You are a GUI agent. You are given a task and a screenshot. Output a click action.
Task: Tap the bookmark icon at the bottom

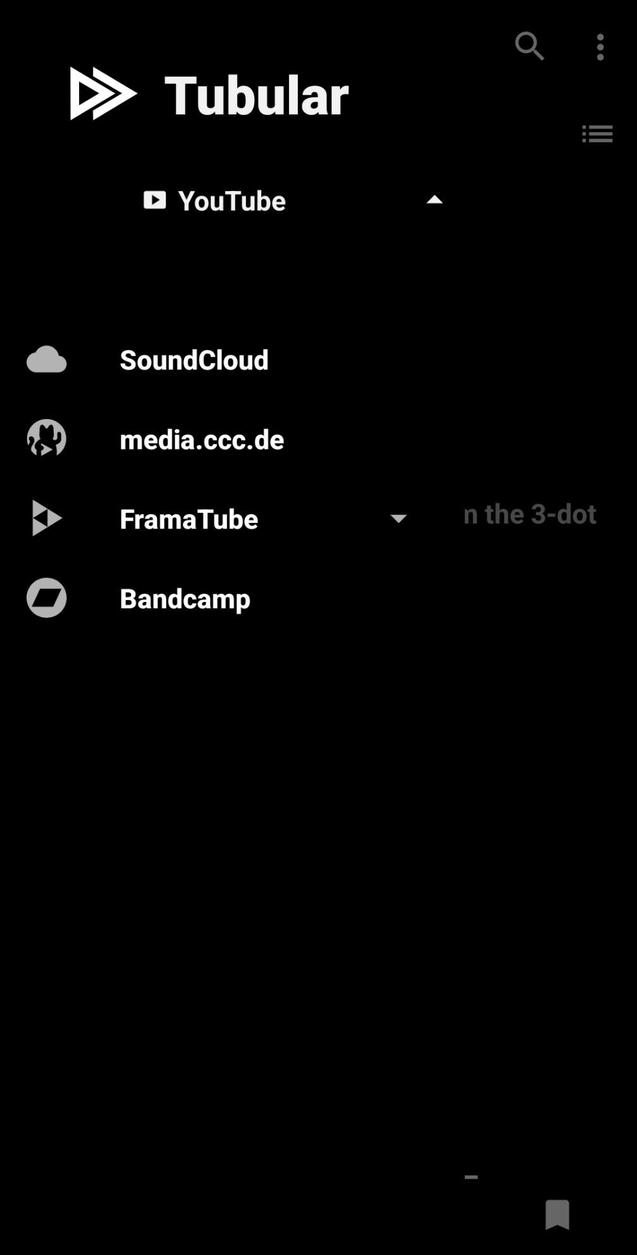pos(557,1215)
